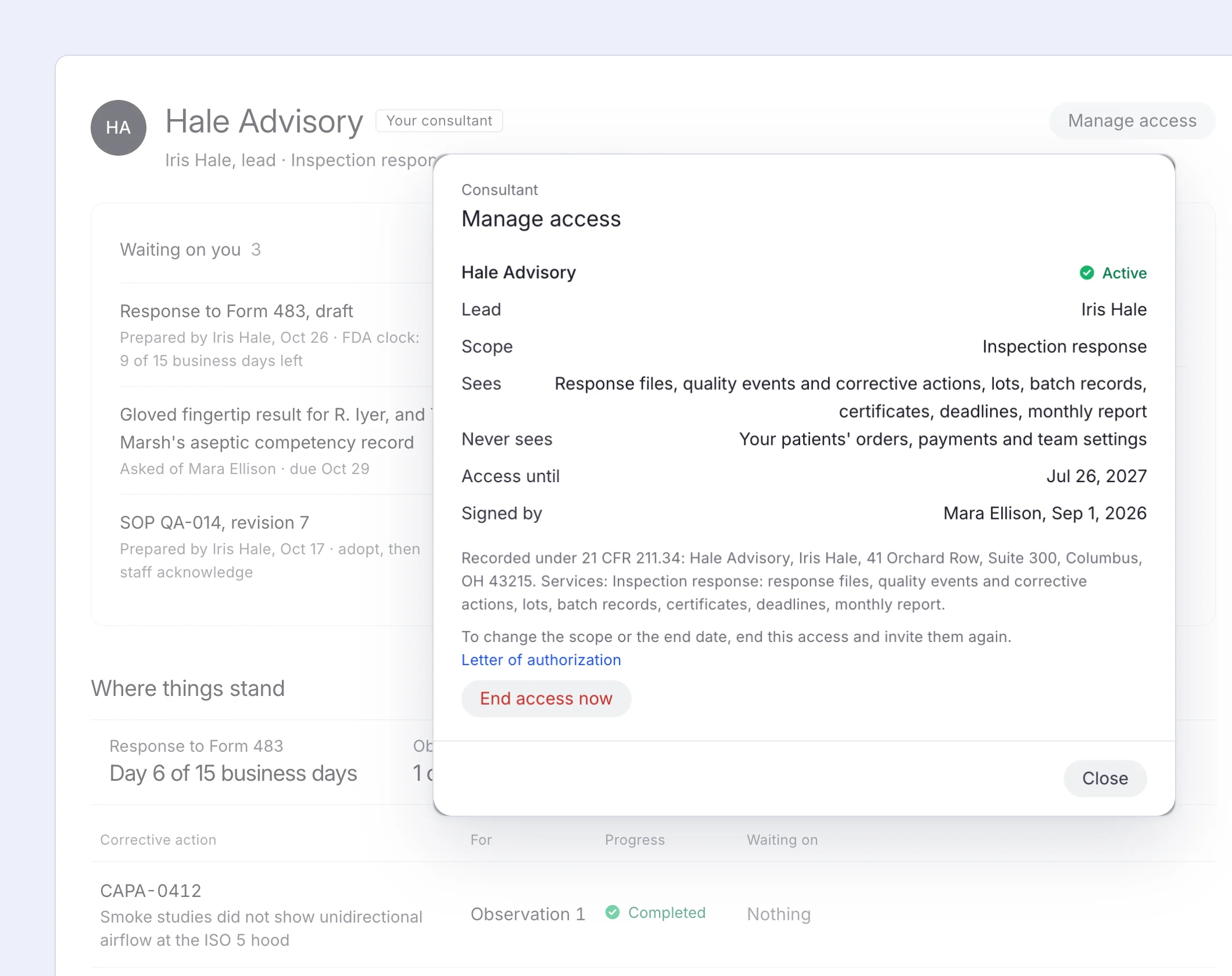This screenshot has width=1232, height=976.
Task: Click the Lead value Iris Hale
Action: click(1114, 310)
